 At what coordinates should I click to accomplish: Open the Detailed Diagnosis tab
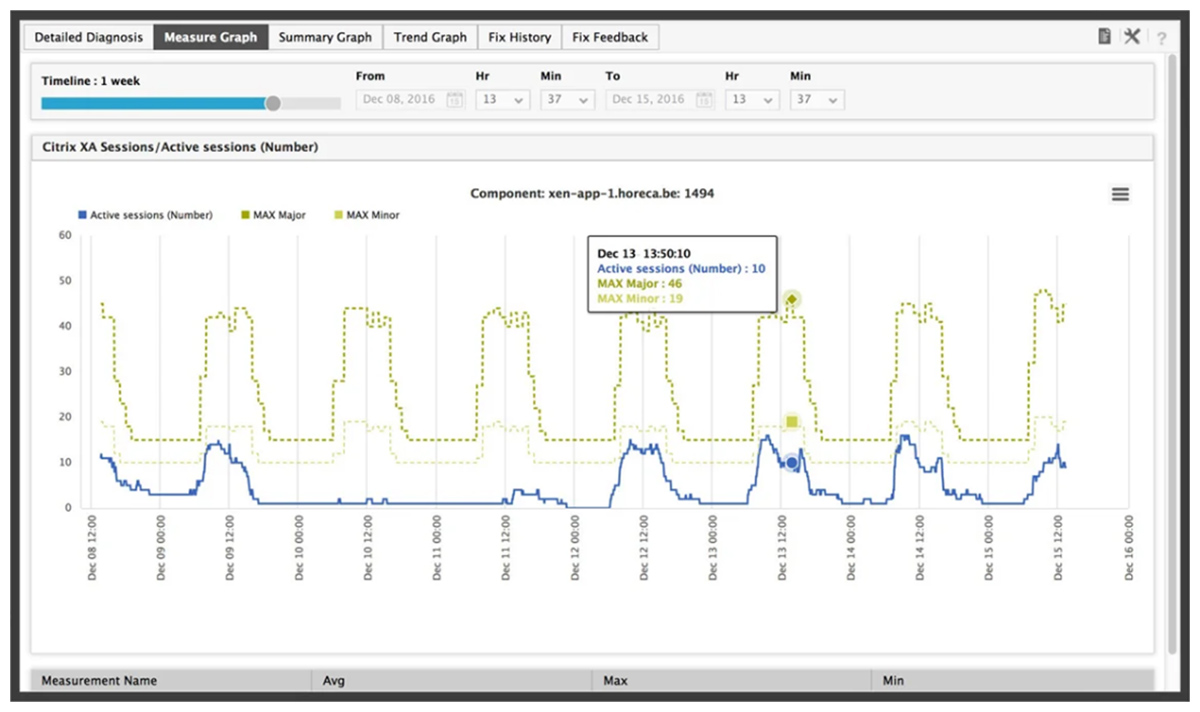(x=89, y=37)
